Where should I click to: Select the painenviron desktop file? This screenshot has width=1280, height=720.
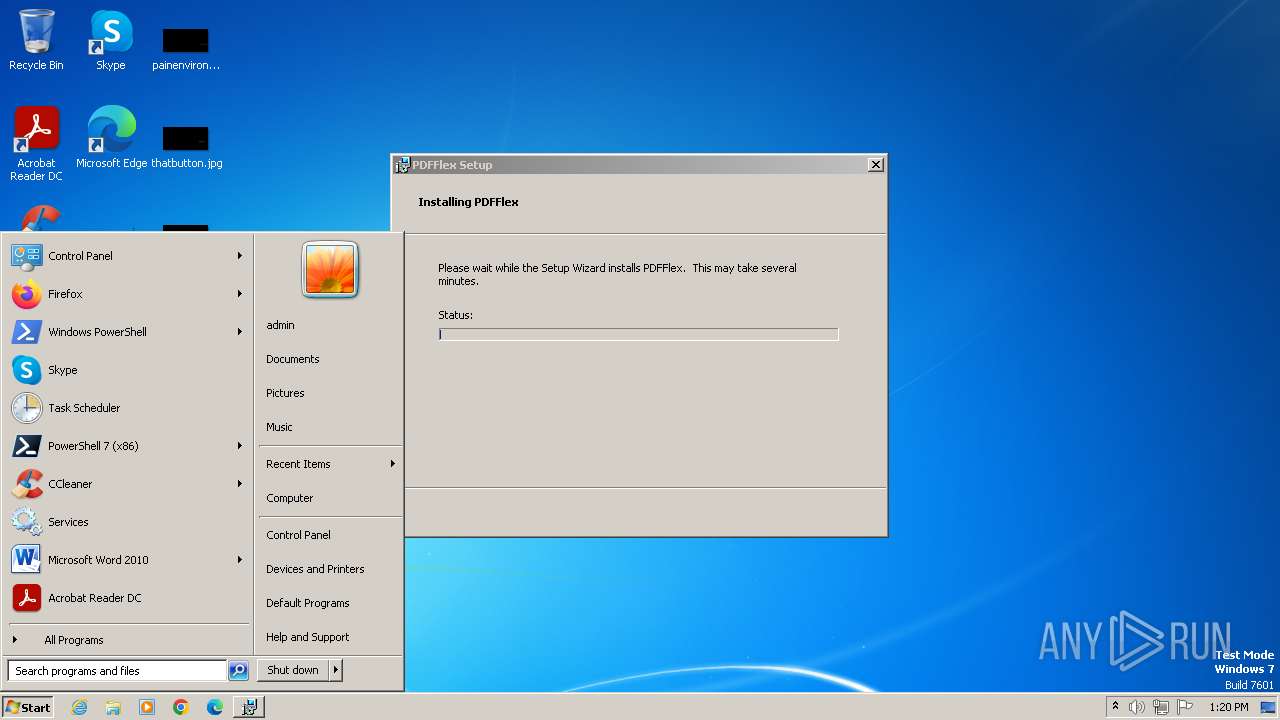coord(186,48)
